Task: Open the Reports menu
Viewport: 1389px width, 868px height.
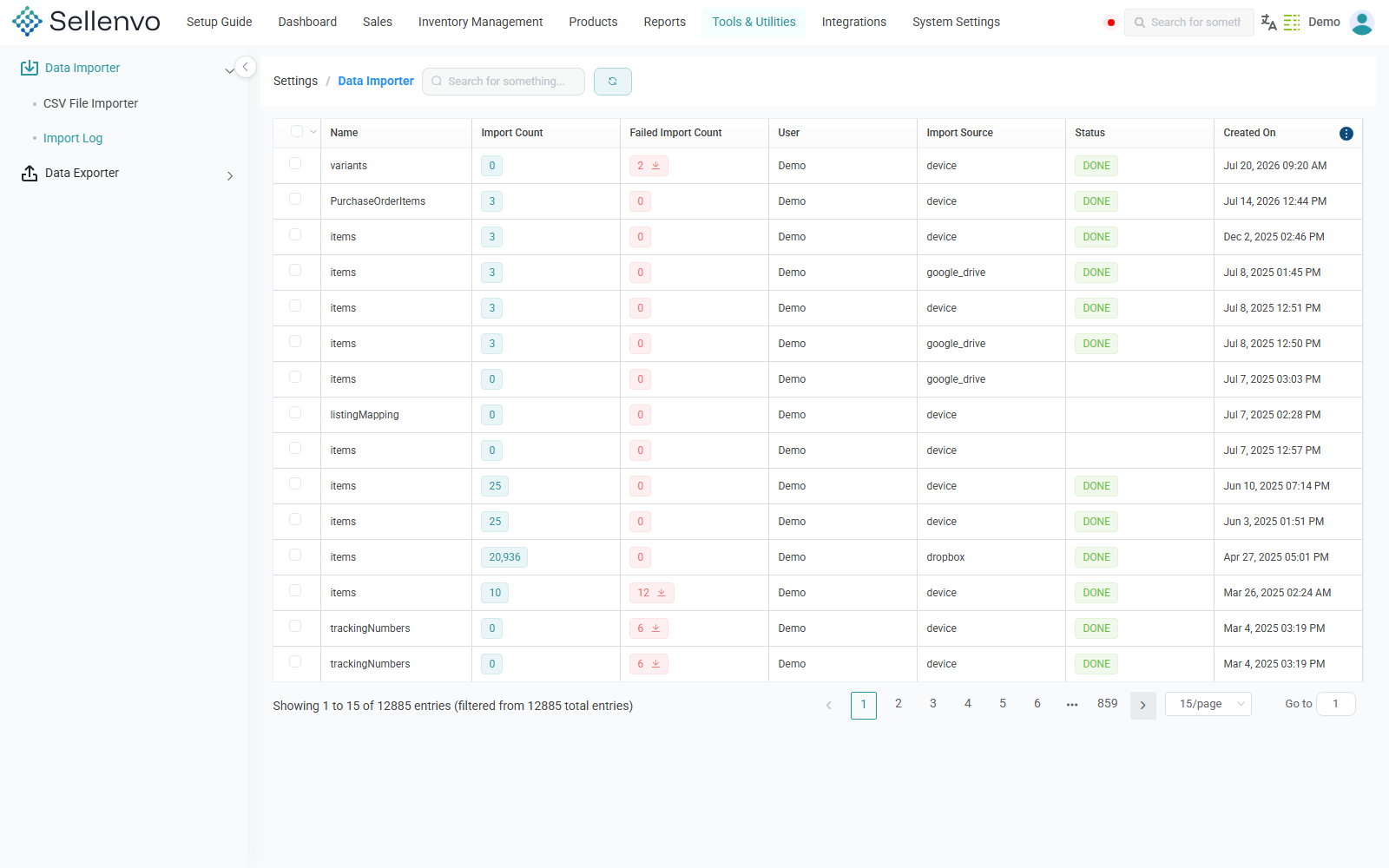Action: tap(665, 22)
